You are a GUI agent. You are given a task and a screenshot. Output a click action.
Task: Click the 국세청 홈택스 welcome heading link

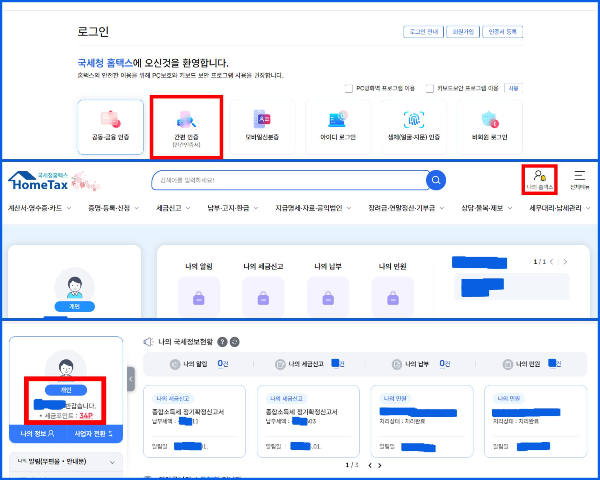pyautogui.click(x=105, y=63)
